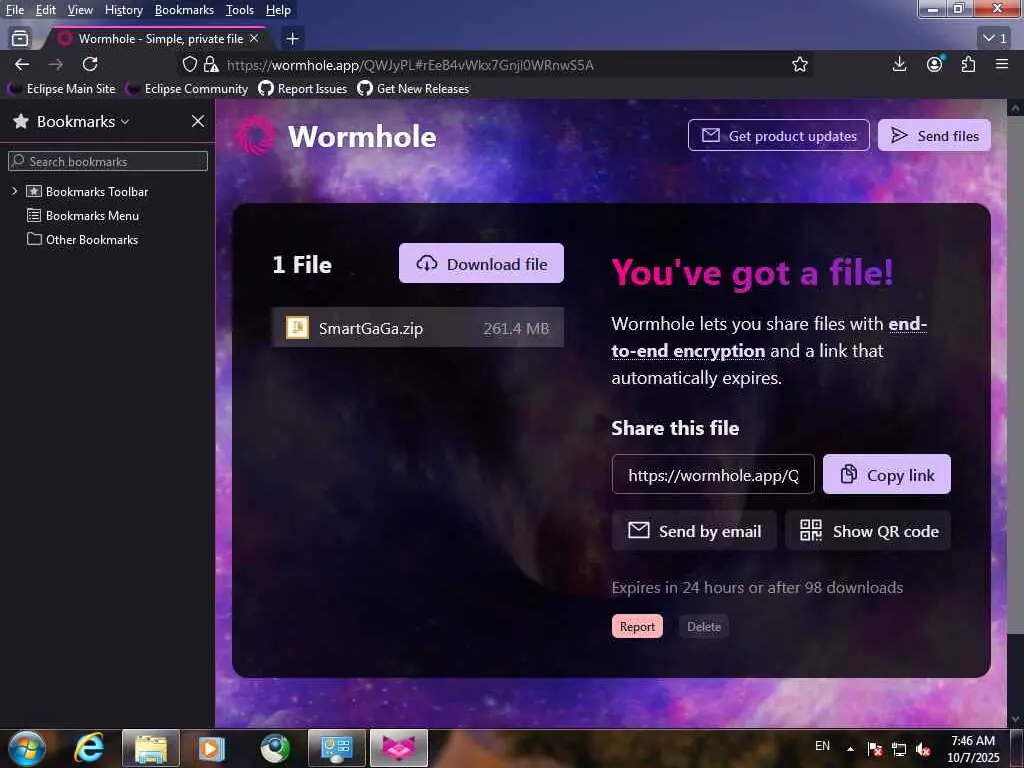Select Bookmarks Toolbar in the tree

[x=97, y=191]
